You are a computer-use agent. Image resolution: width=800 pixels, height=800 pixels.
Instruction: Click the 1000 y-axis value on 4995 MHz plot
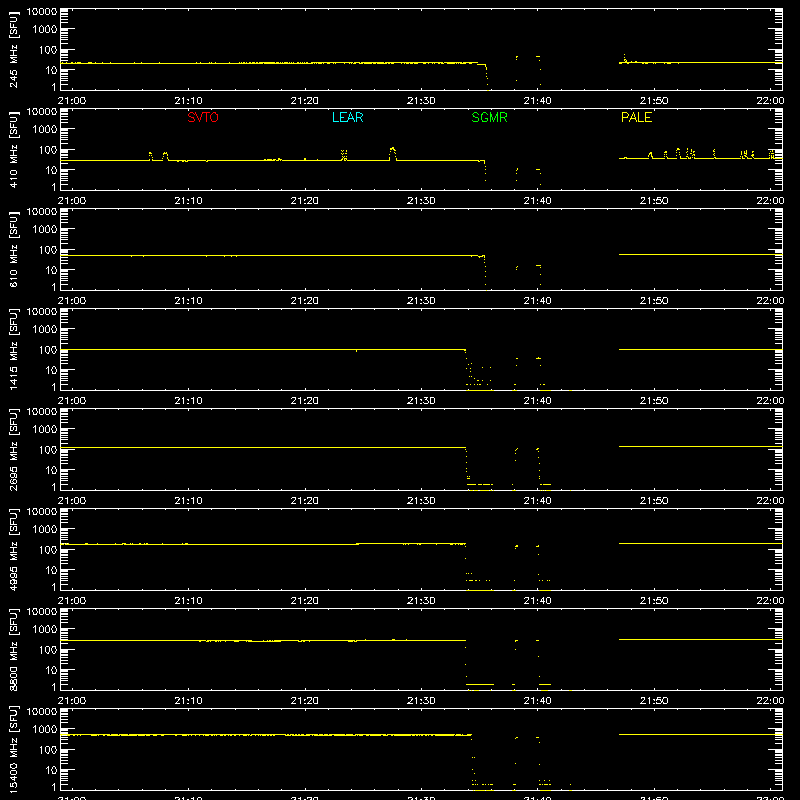(45, 529)
